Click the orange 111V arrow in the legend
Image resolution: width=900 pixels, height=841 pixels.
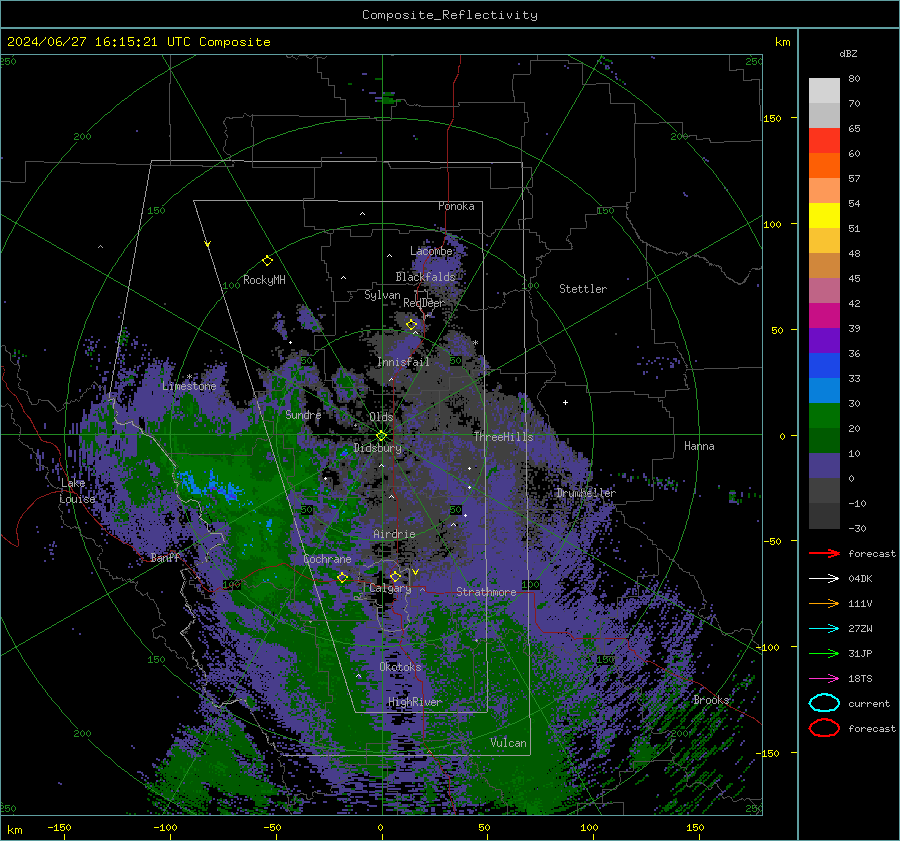(x=824, y=603)
